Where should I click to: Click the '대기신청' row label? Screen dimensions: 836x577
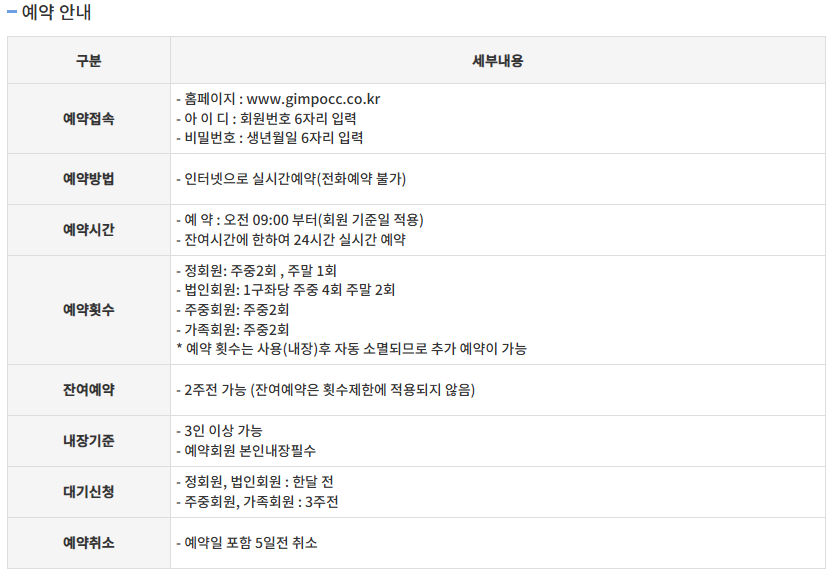[89, 491]
